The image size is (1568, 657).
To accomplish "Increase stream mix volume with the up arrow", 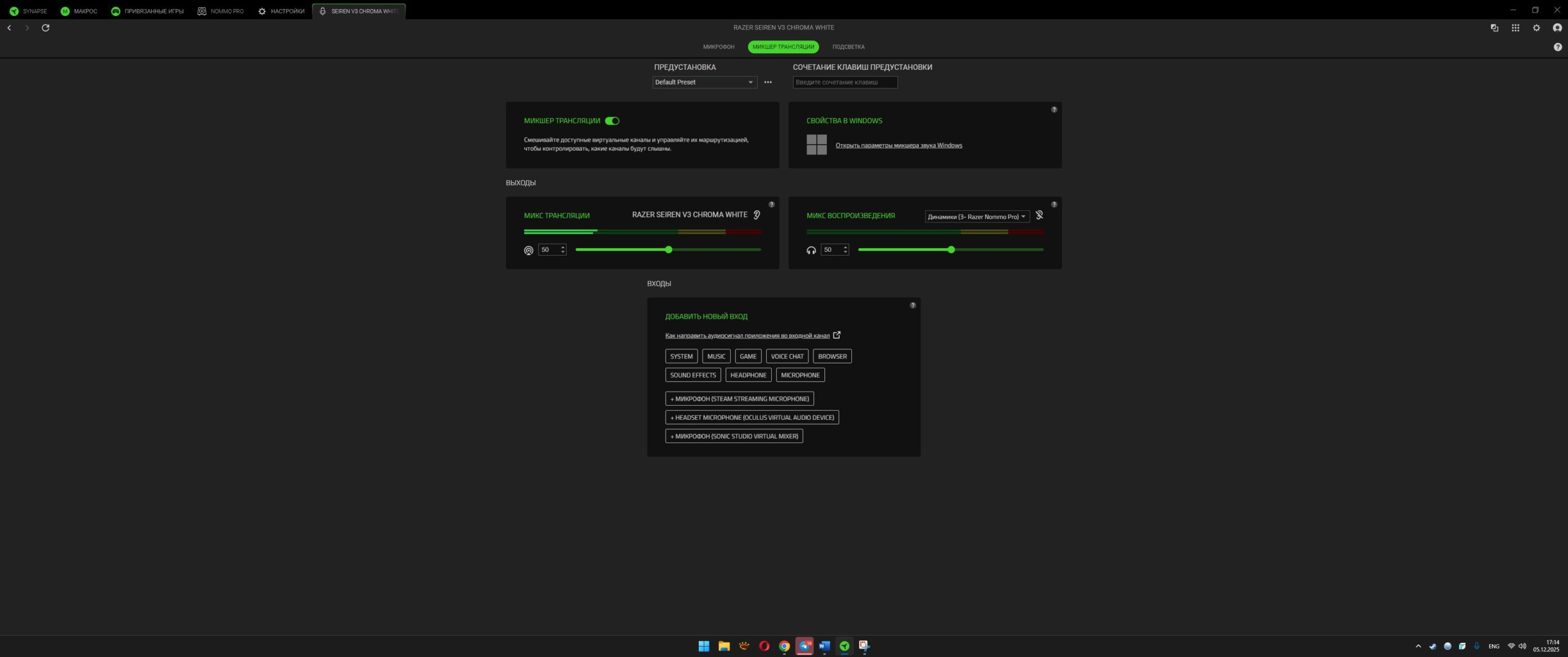I will [563, 247].
